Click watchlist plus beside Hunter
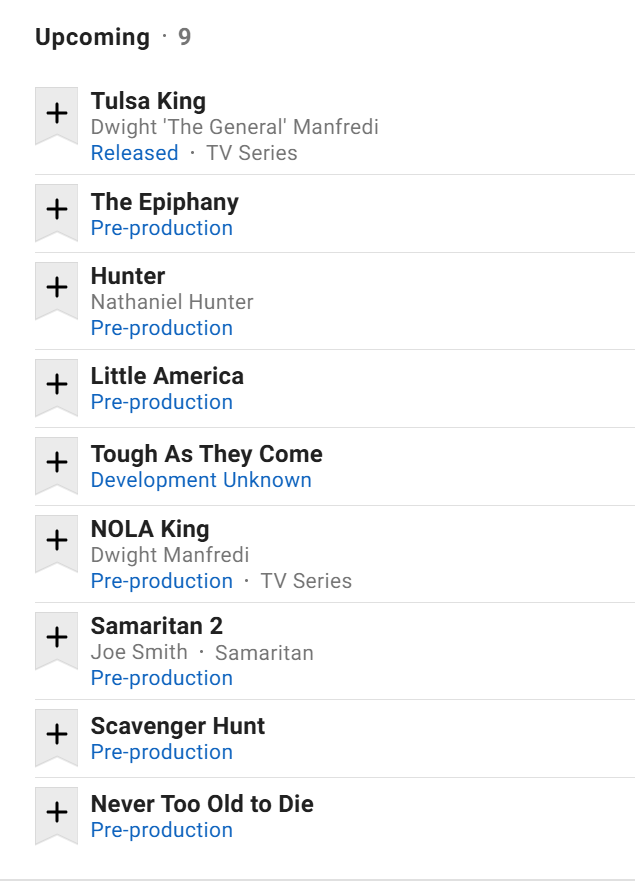The width and height of the screenshot is (635, 883). click(x=57, y=287)
